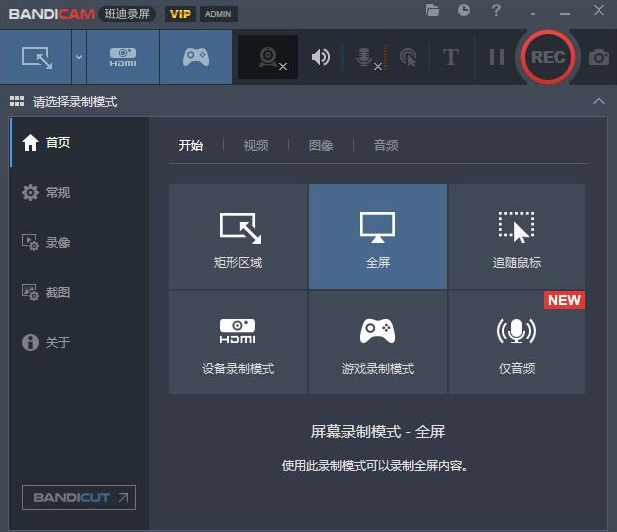Expand the screen recording mode dropdown arrow
Image resolution: width=617 pixels, height=532 pixels.
(78, 57)
